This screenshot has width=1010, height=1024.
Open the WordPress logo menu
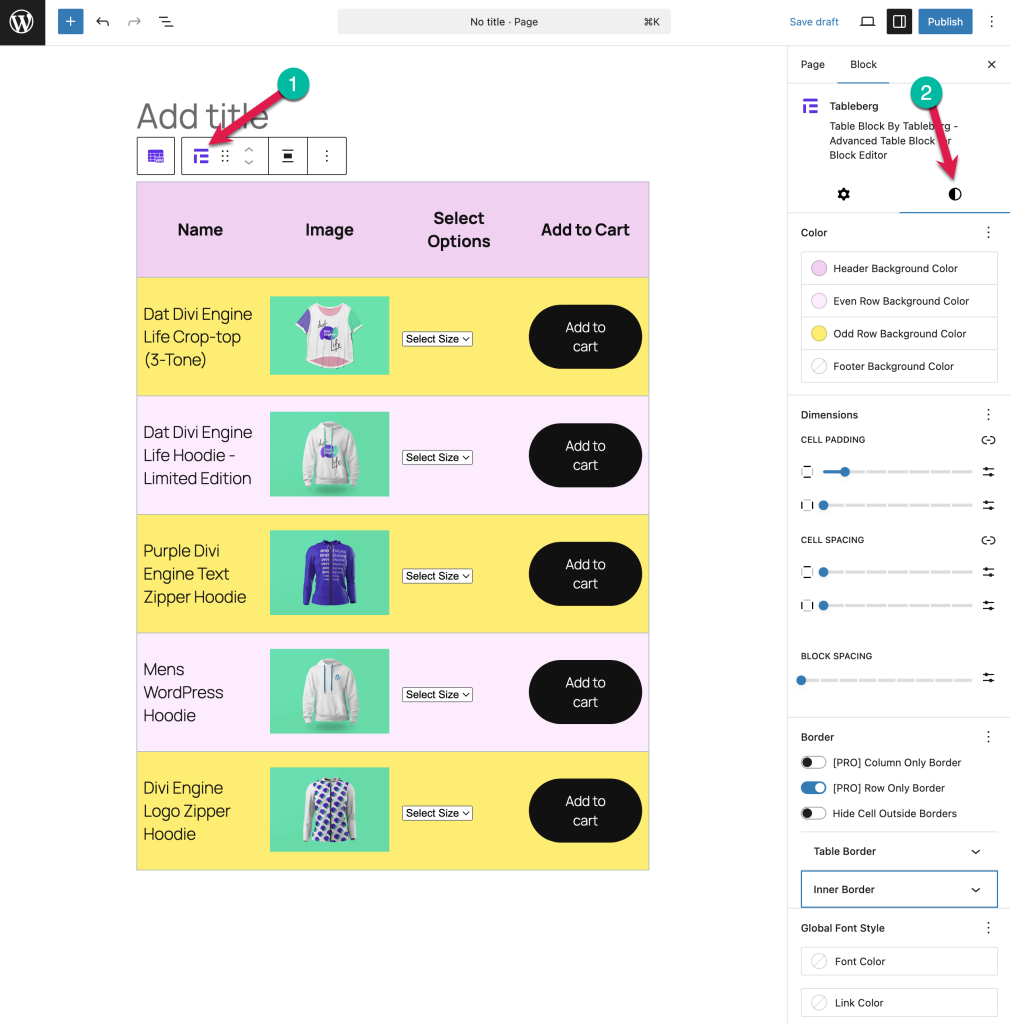click(22, 22)
